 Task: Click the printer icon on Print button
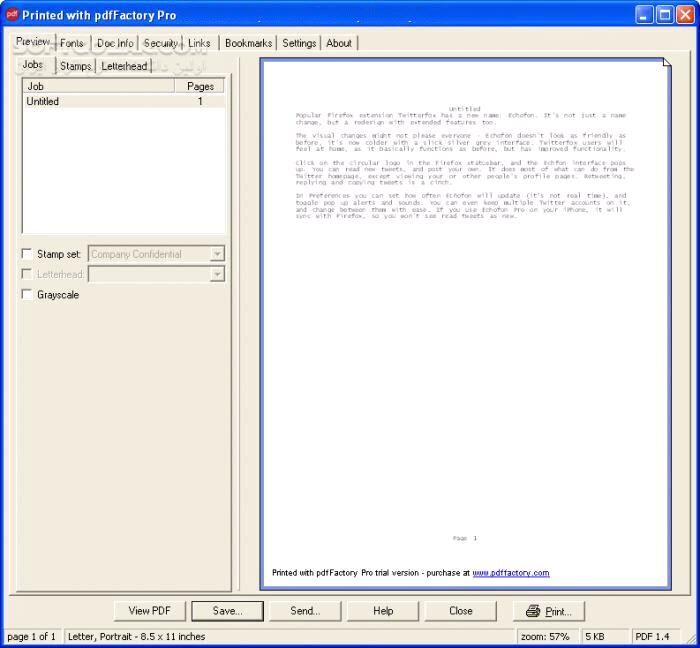533,611
